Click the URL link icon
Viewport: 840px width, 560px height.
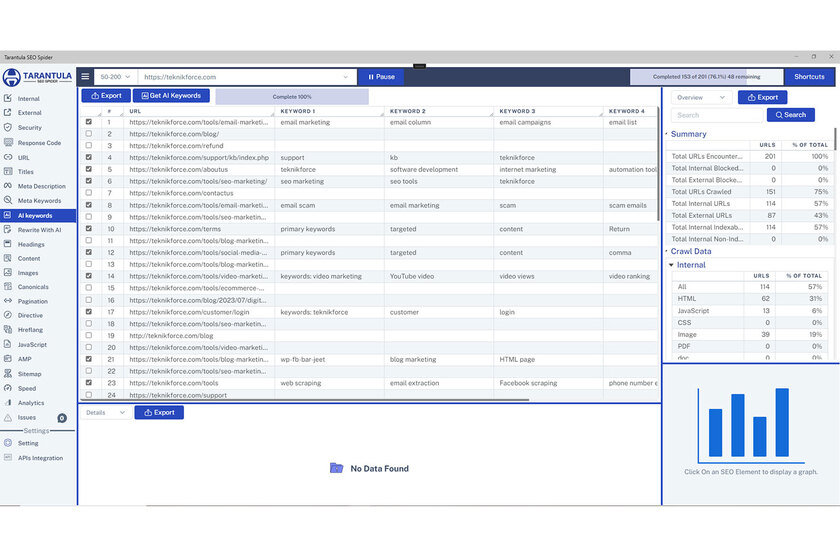(x=8, y=158)
